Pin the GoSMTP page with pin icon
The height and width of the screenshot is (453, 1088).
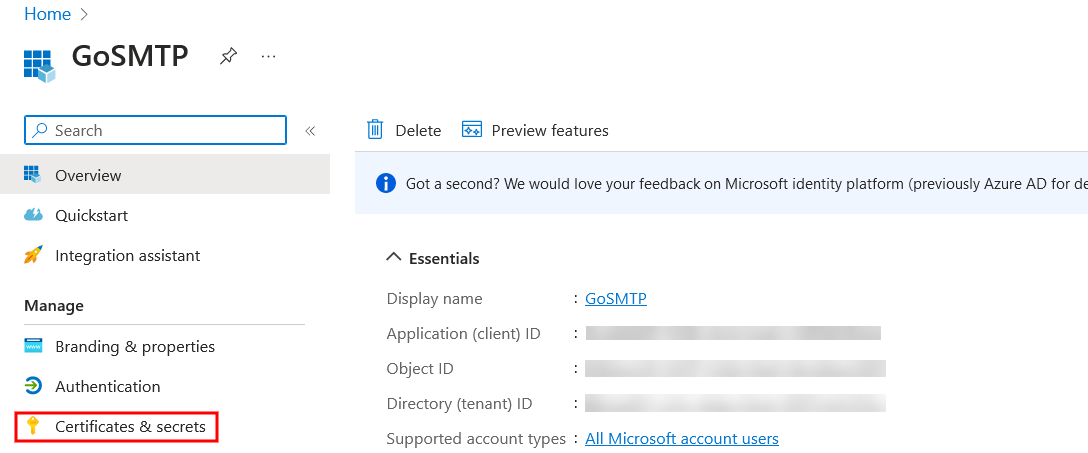coord(228,56)
